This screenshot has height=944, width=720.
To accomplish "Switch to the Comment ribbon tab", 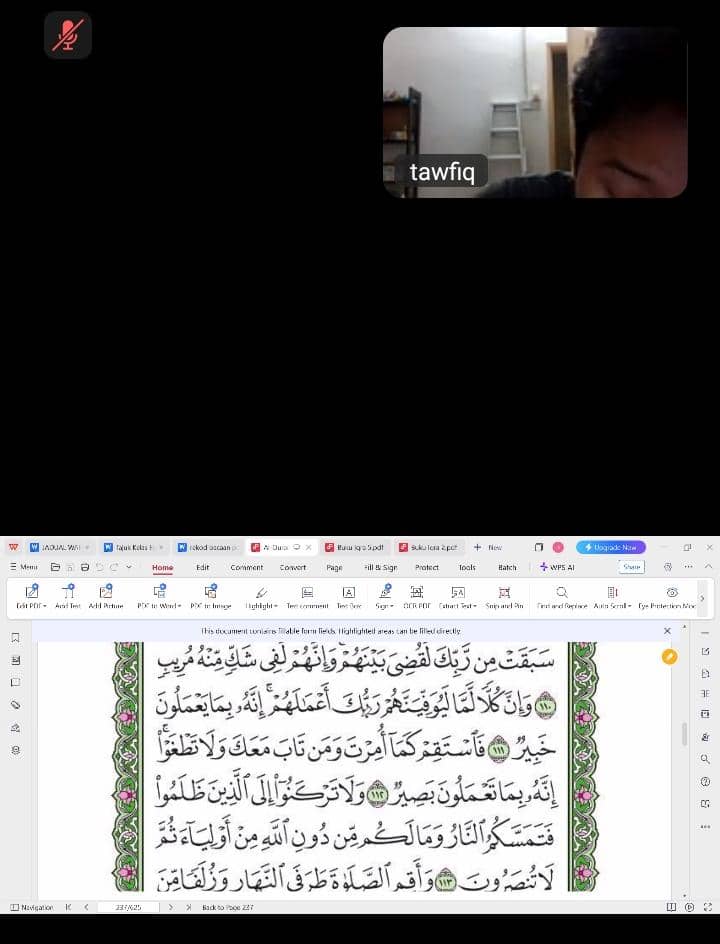I will click(x=247, y=567).
